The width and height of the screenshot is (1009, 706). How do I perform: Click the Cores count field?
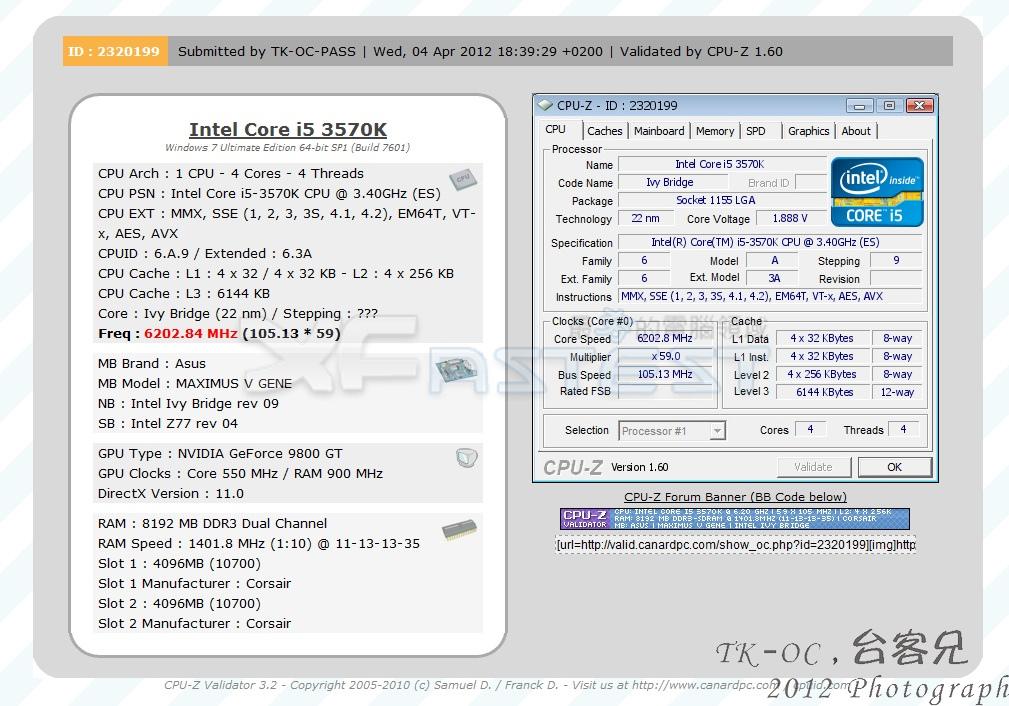[810, 429]
